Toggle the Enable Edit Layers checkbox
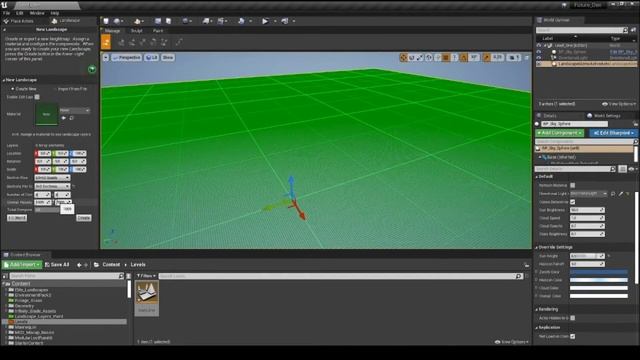 (37, 97)
